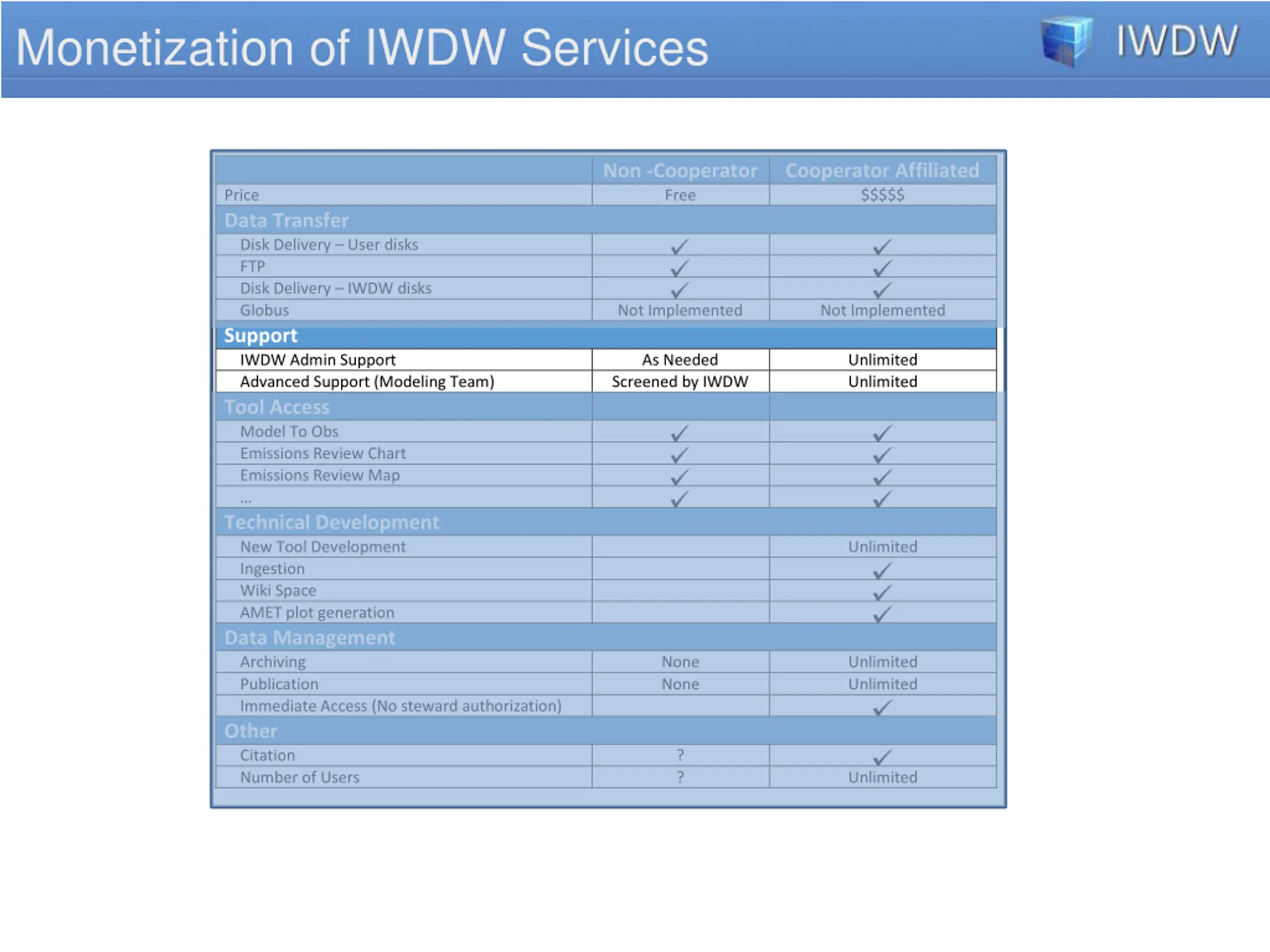Click the 'Publication' row label
Viewport: 1270px width, 952px height.
coord(279,685)
